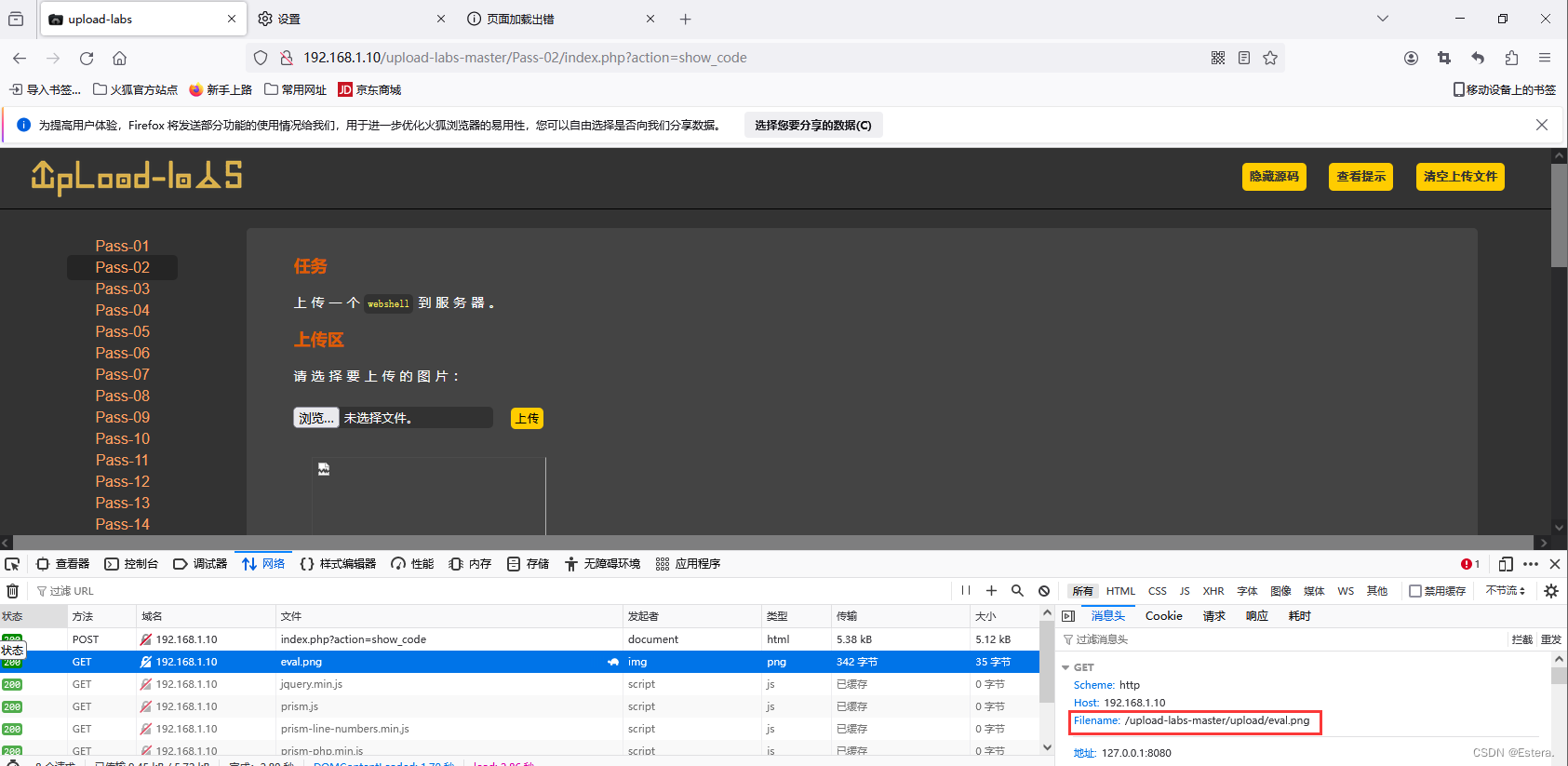The height and width of the screenshot is (766, 1568).
Task: Click the screenshot crop icon in toolbar
Action: pyautogui.click(x=1444, y=58)
